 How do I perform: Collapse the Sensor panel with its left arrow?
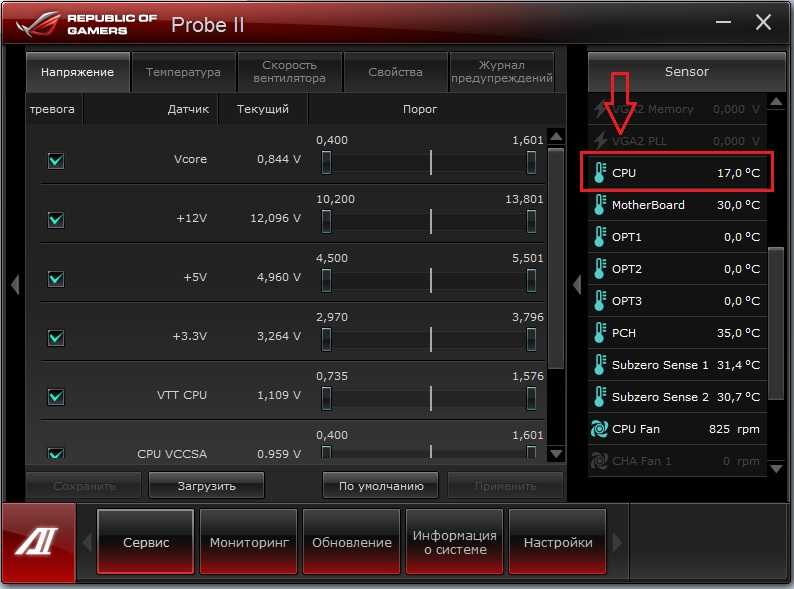[577, 285]
